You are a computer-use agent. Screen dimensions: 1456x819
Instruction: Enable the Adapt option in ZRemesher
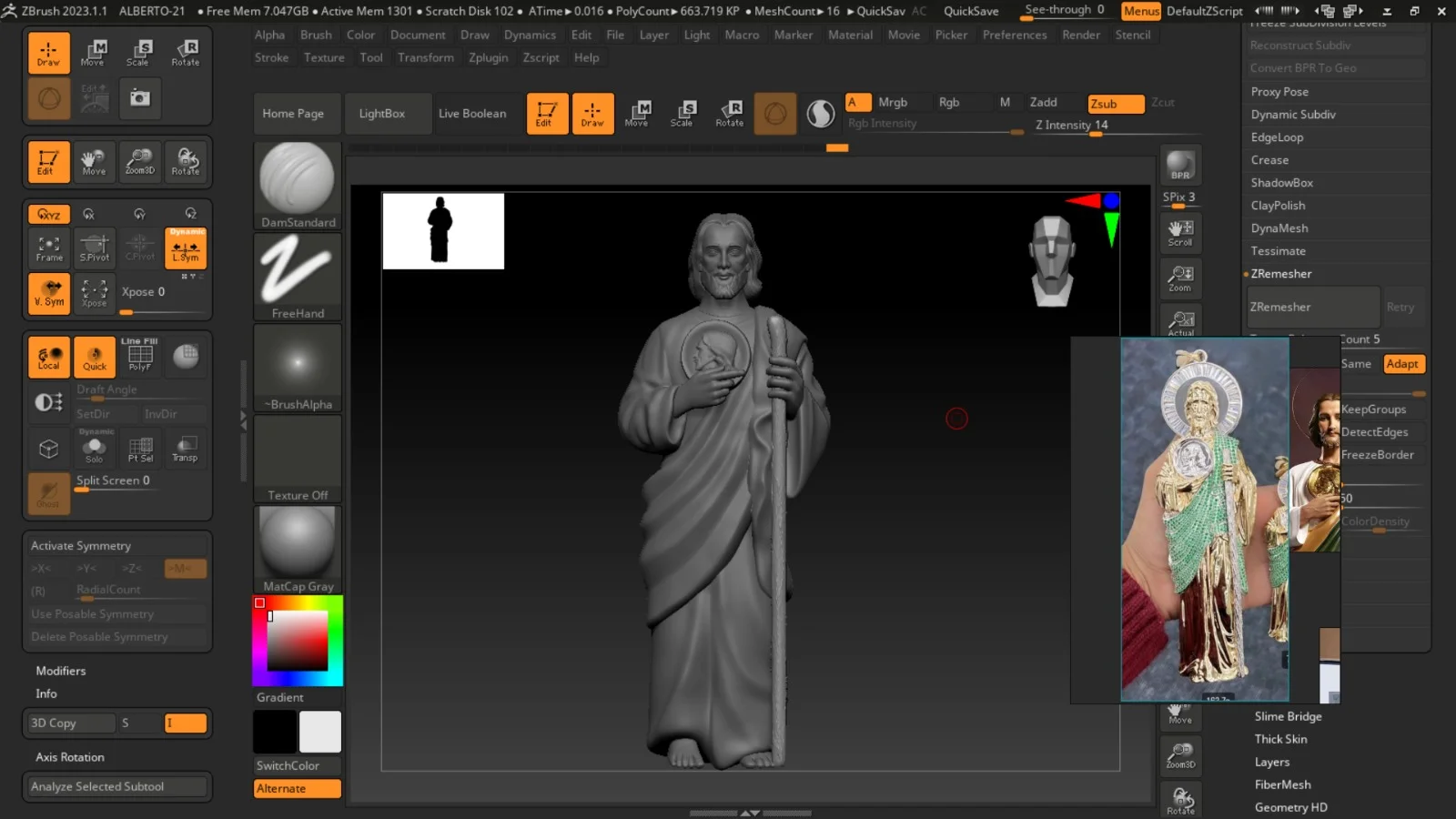pyautogui.click(x=1402, y=364)
